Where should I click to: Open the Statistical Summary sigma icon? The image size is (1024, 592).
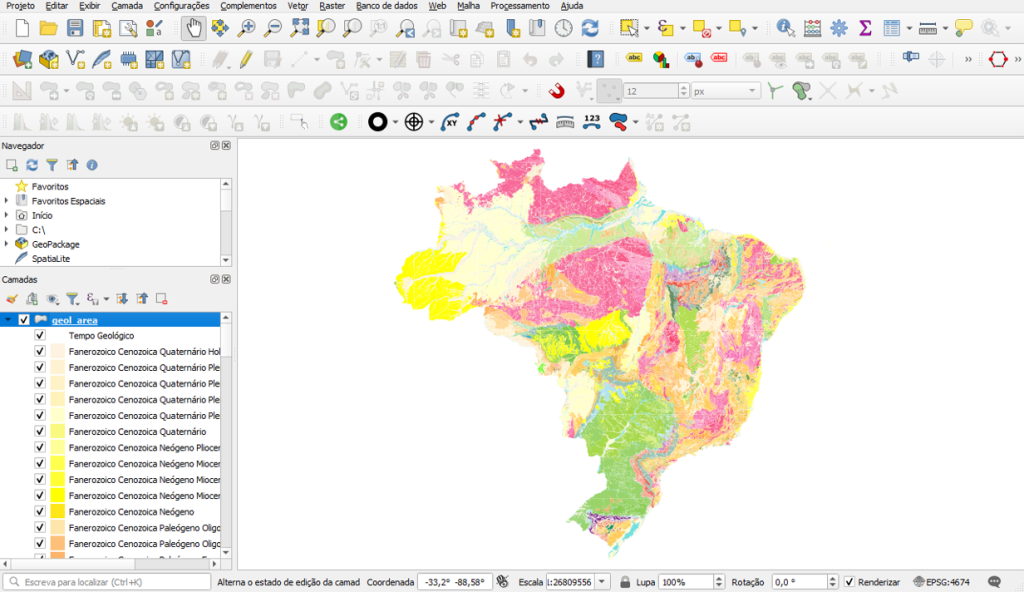(x=865, y=28)
